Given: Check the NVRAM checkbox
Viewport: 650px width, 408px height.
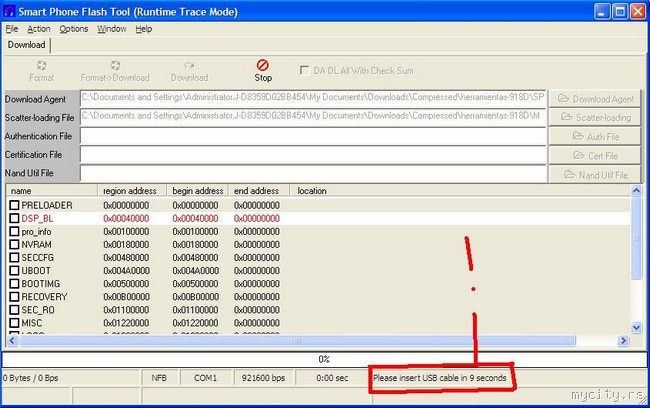Looking at the screenshot, I should click(15, 244).
